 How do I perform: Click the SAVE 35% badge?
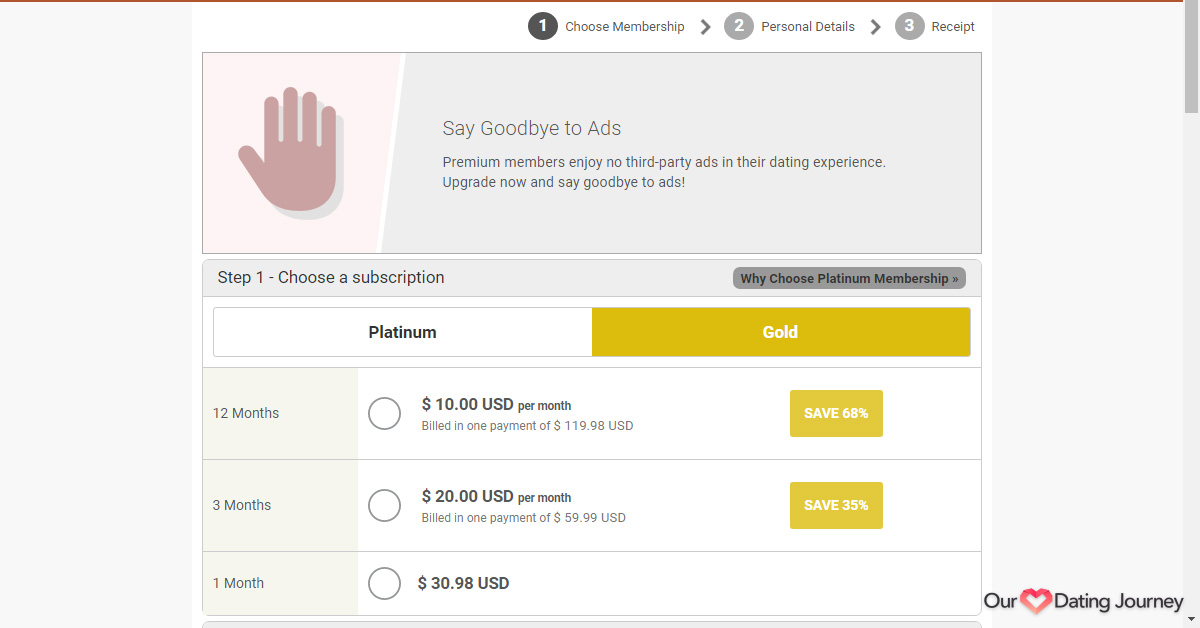(x=836, y=505)
